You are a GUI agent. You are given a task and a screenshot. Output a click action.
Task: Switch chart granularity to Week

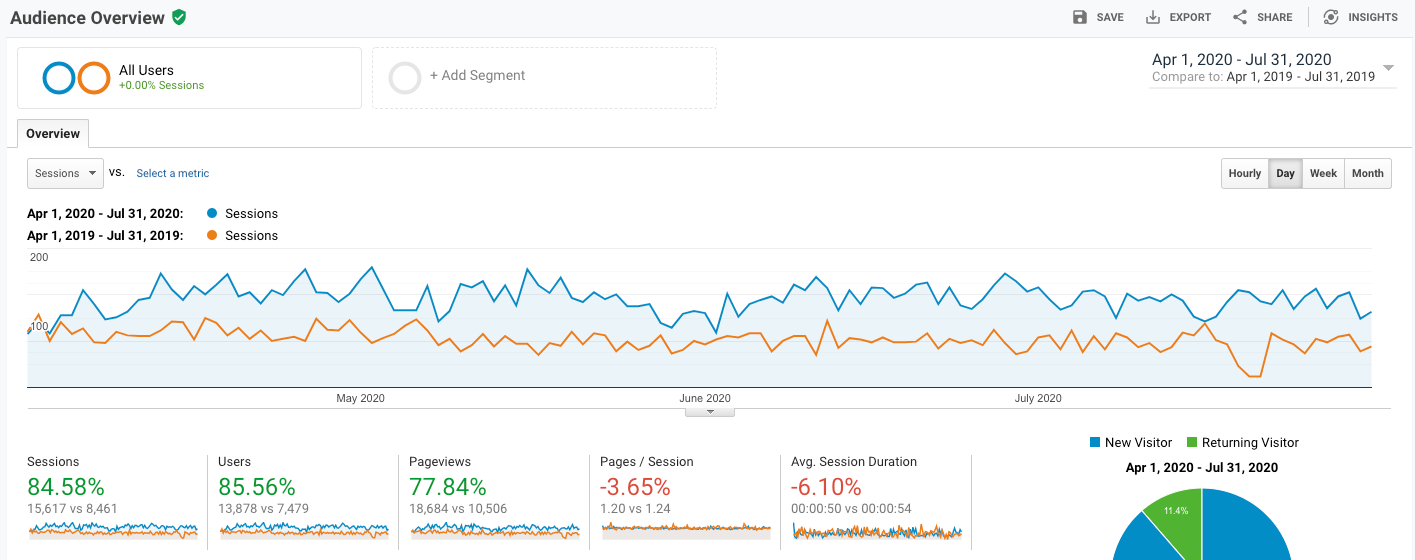(1323, 173)
